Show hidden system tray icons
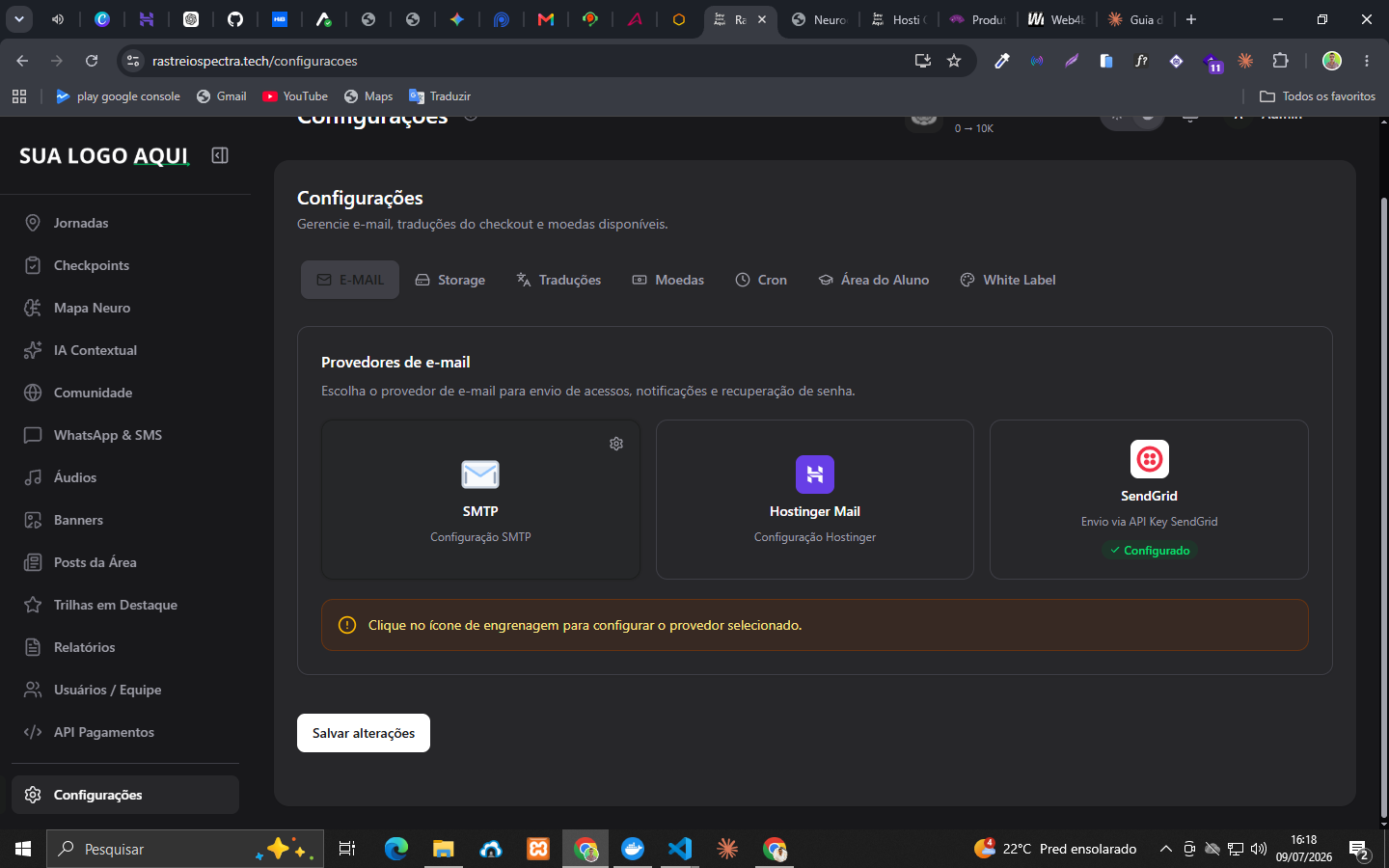The image size is (1389, 868). 1165,849
